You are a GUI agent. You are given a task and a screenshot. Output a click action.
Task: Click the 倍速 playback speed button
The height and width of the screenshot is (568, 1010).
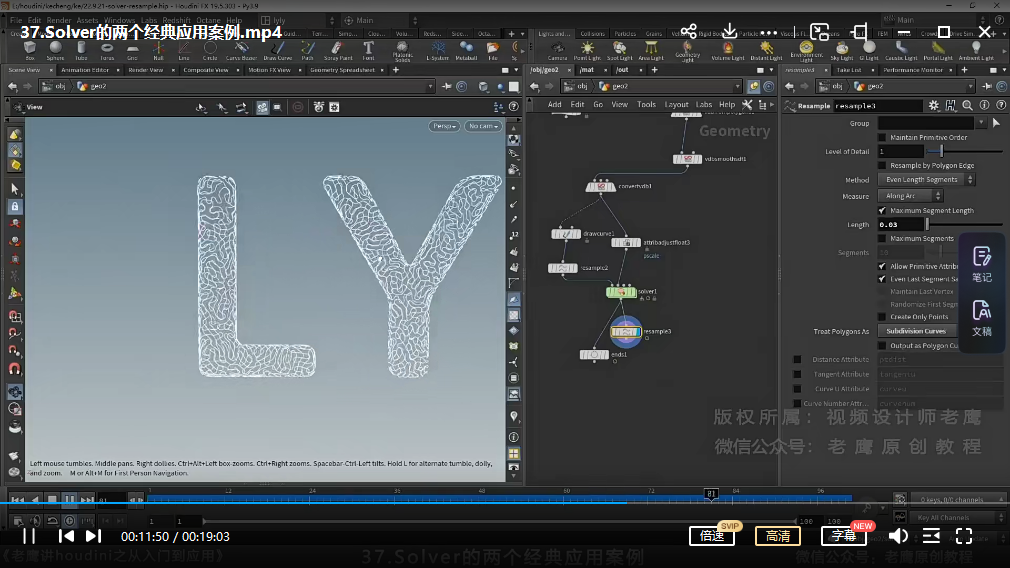pyautogui.click(x=712, y=536)
